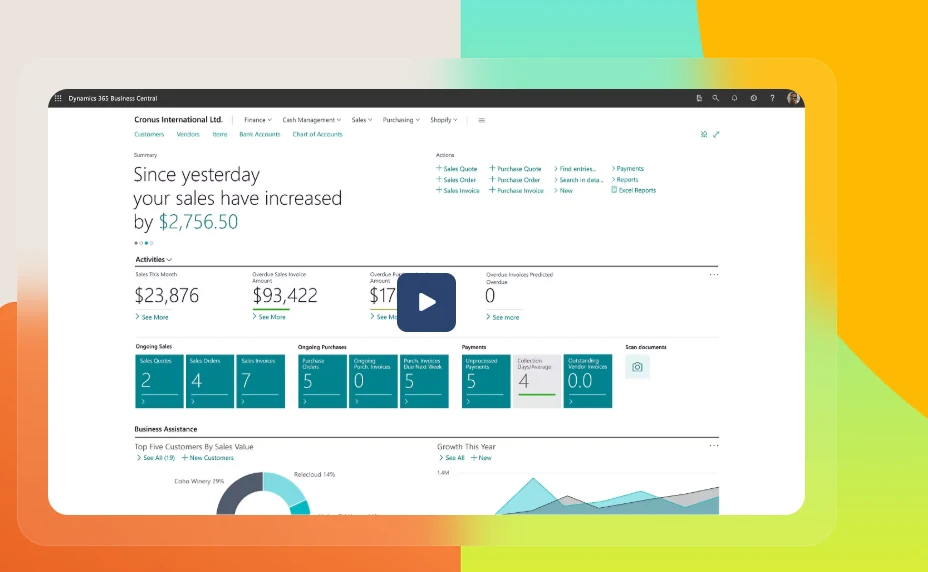Open Activities more options ellipsis
Viewport: 928px width, 572px height.
714,275
